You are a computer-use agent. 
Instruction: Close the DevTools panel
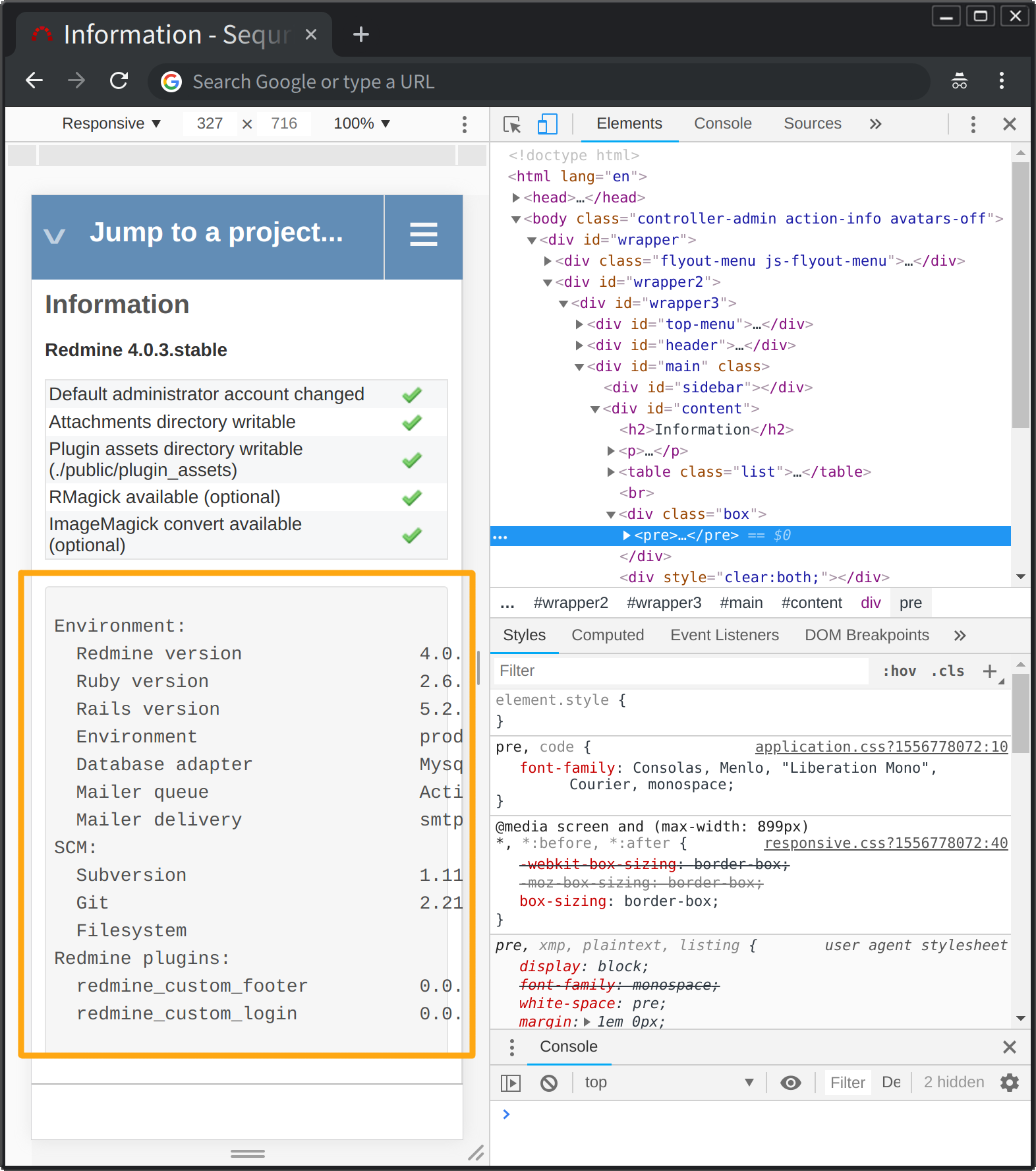[1010, 125]
